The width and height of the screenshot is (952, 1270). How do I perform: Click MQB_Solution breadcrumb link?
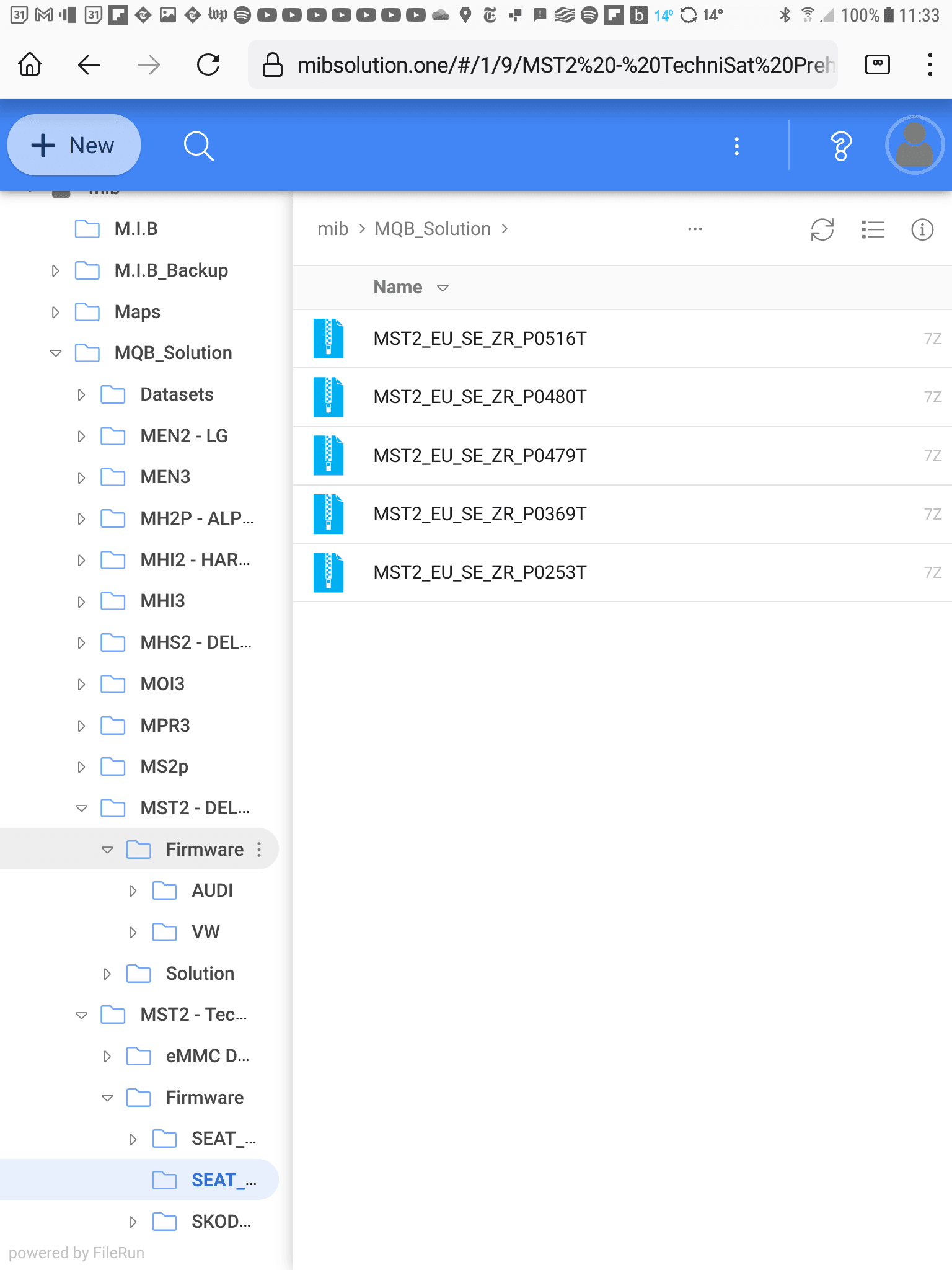point(433,229)
